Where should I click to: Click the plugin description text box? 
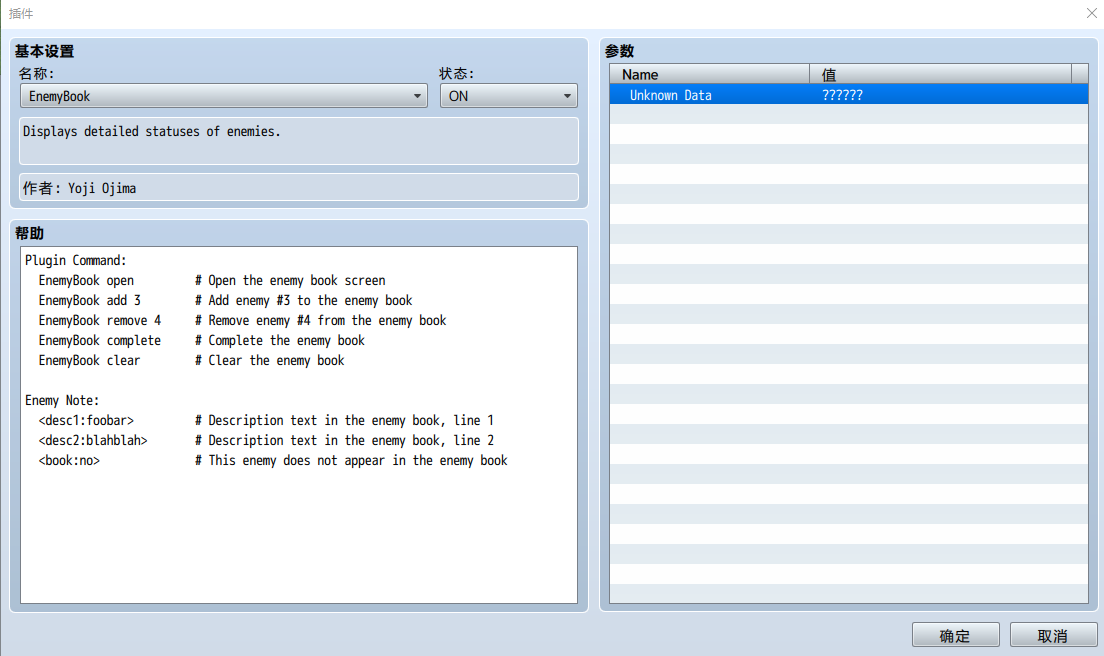point(299,141)
